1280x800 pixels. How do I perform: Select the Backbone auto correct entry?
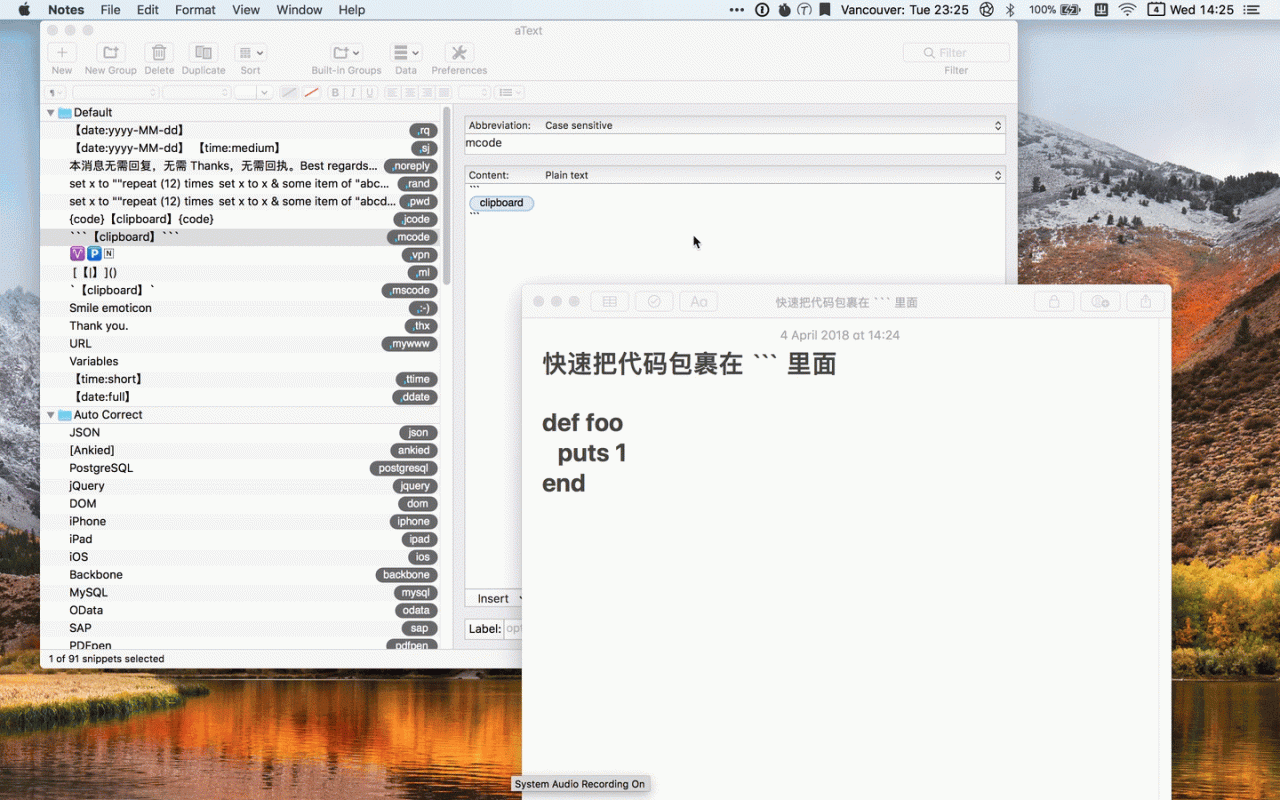coord(240,575)
